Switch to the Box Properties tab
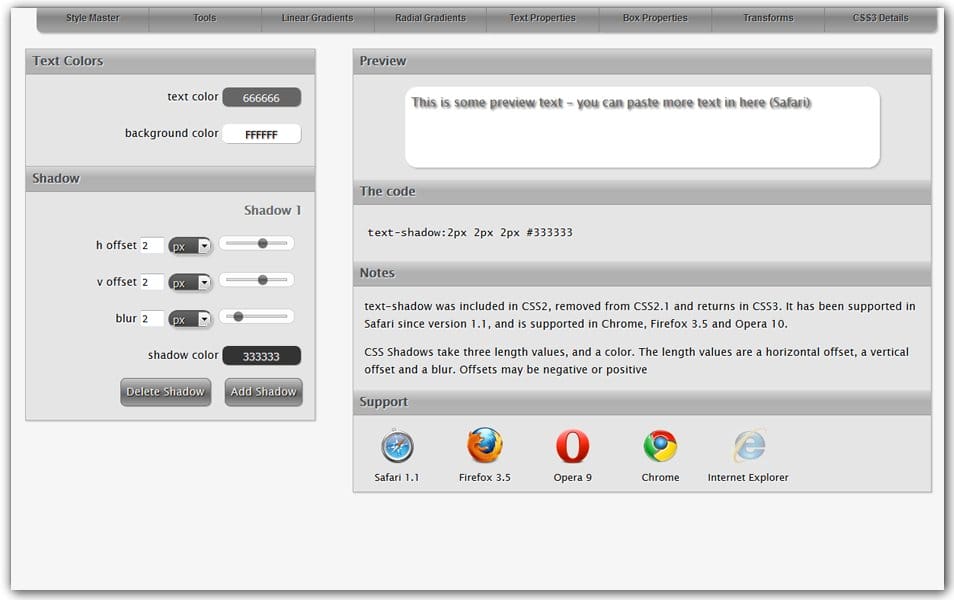 coord(655,18)
